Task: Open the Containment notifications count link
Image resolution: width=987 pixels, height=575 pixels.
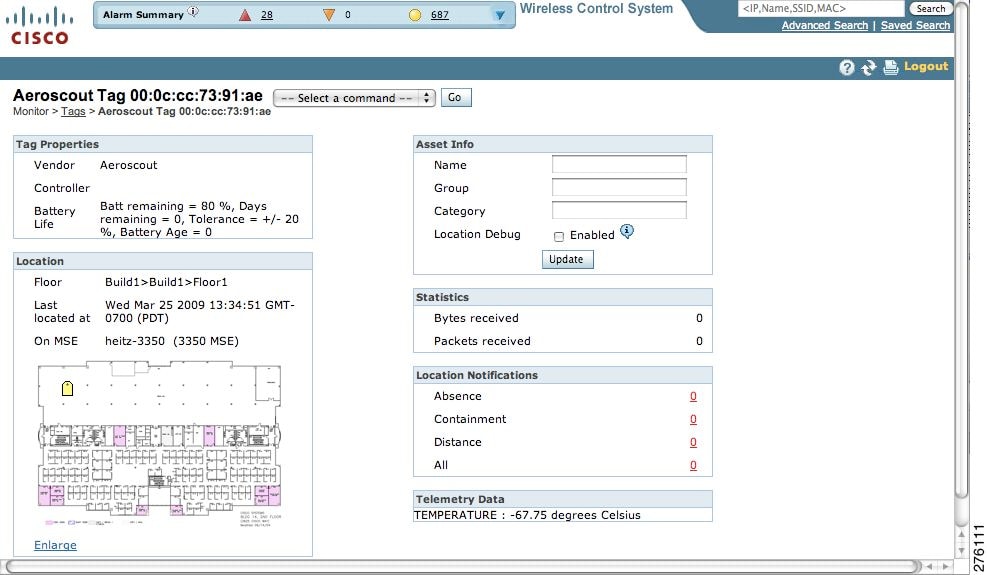Action: tap(693, 419)
